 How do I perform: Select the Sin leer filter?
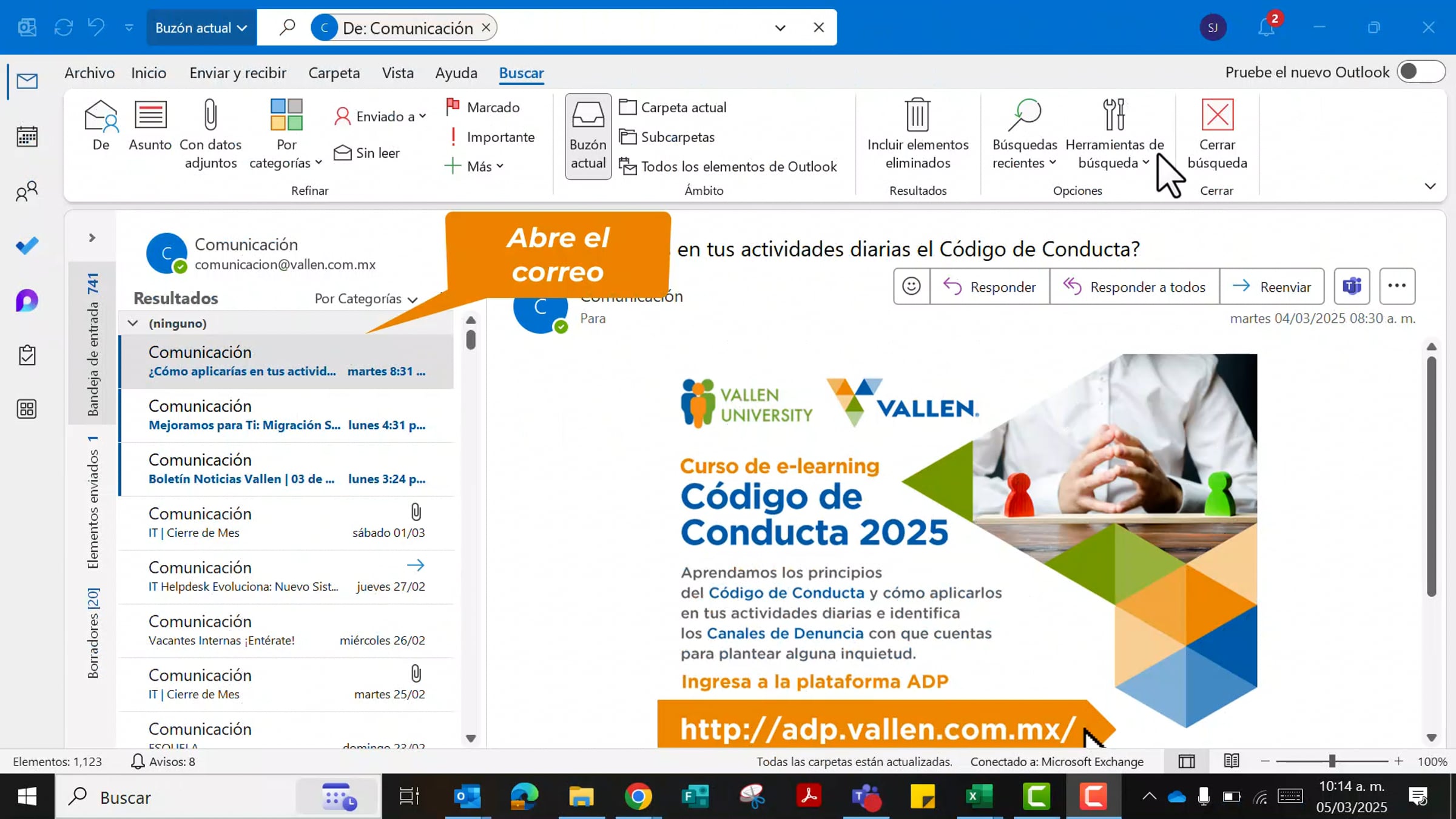pyautogui.click(x=366, y=152)
